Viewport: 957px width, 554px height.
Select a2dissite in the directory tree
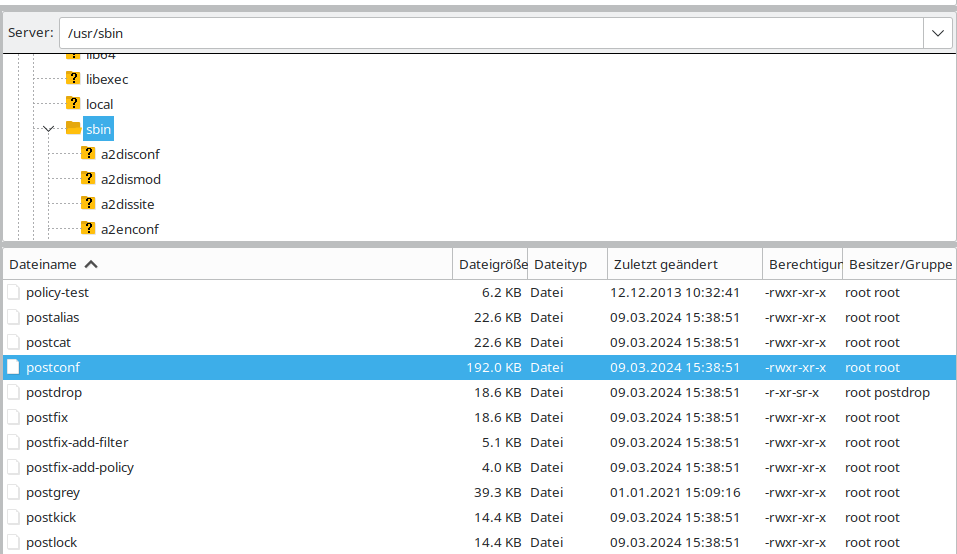[x=127, y=204]
